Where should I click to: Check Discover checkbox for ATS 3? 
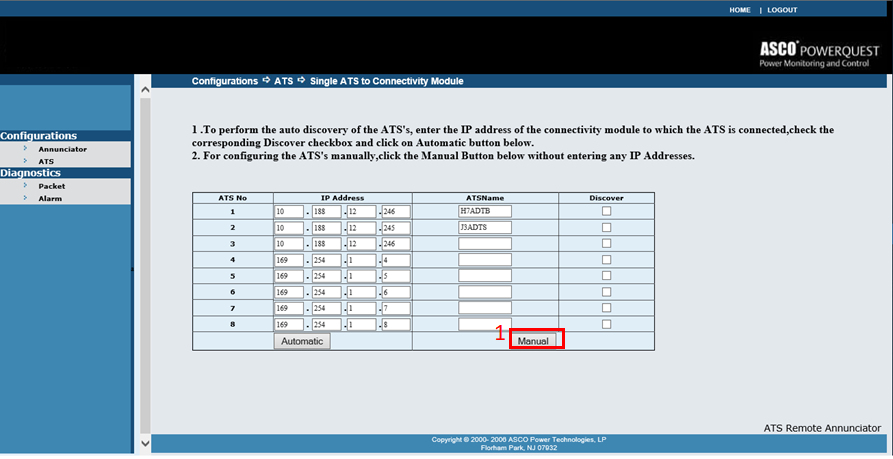pos(607,243)
